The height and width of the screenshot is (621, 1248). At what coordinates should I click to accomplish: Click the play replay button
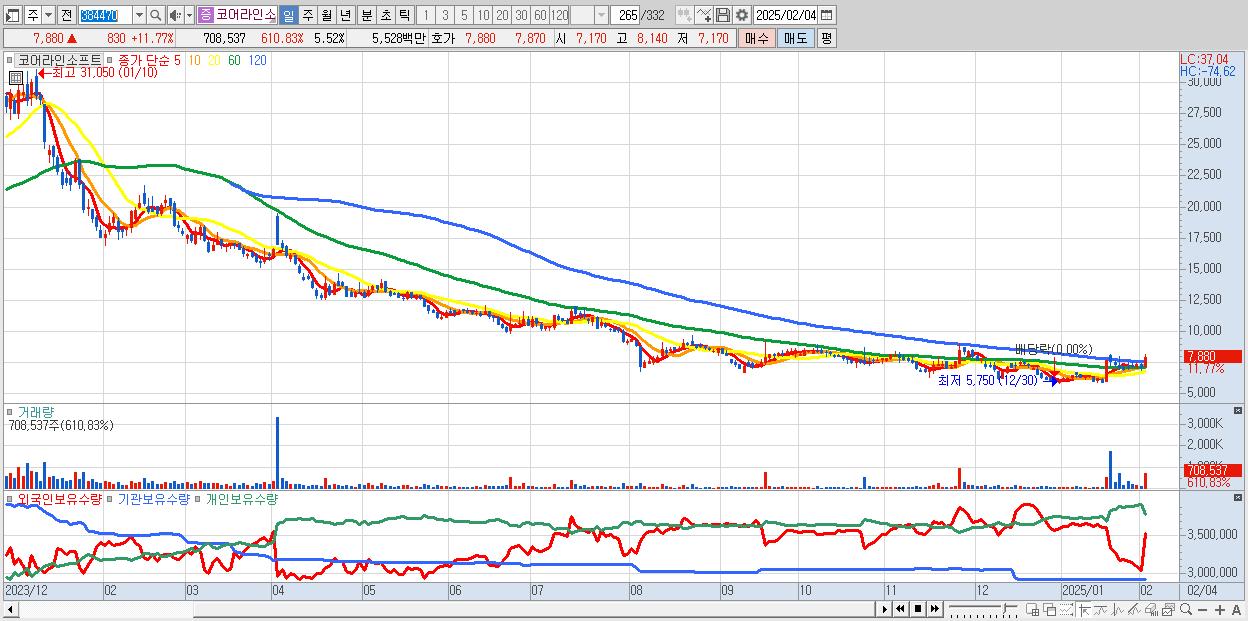(885, 609)
